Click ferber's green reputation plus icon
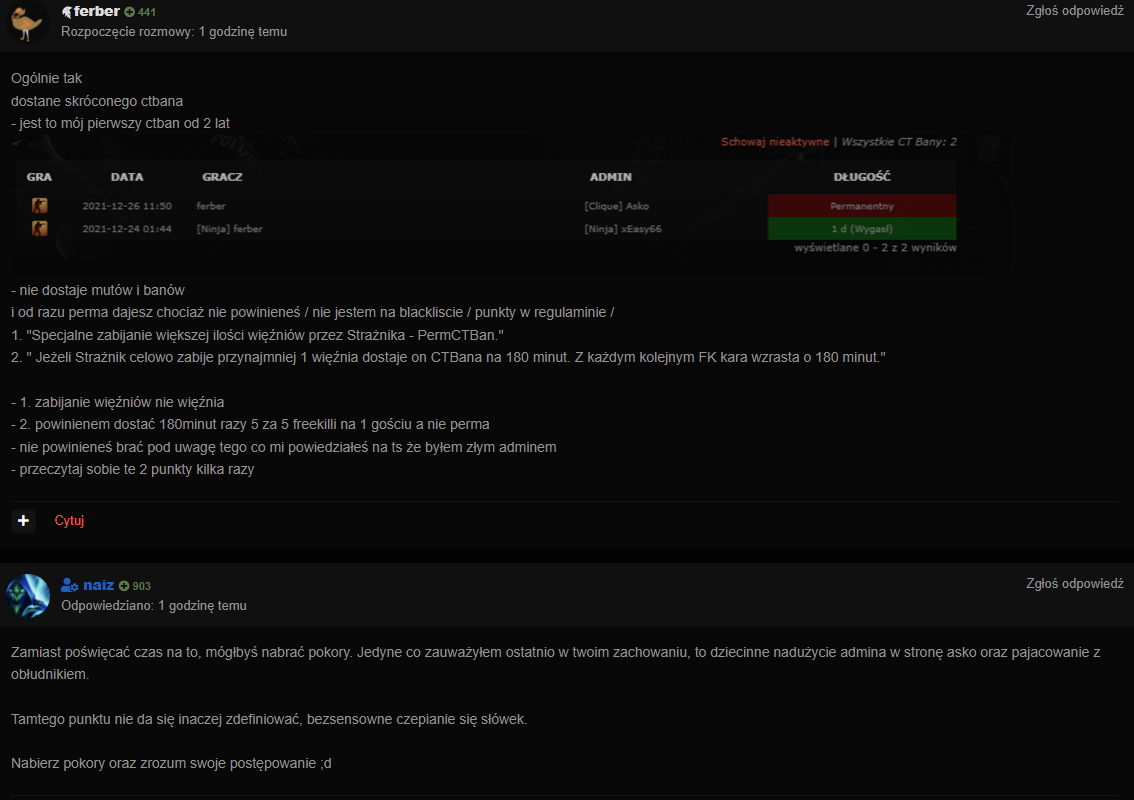This screenshot has height=800, width=1134. 129,12
